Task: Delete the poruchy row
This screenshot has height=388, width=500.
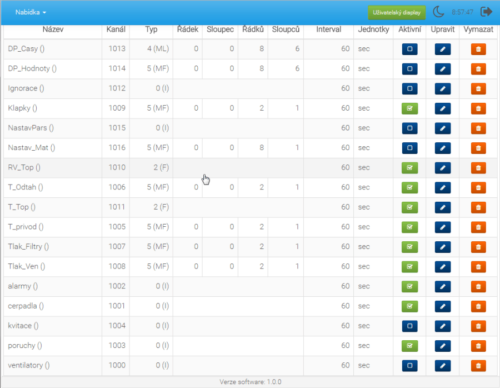Action: pyautogui.click(x=478, y=346)
